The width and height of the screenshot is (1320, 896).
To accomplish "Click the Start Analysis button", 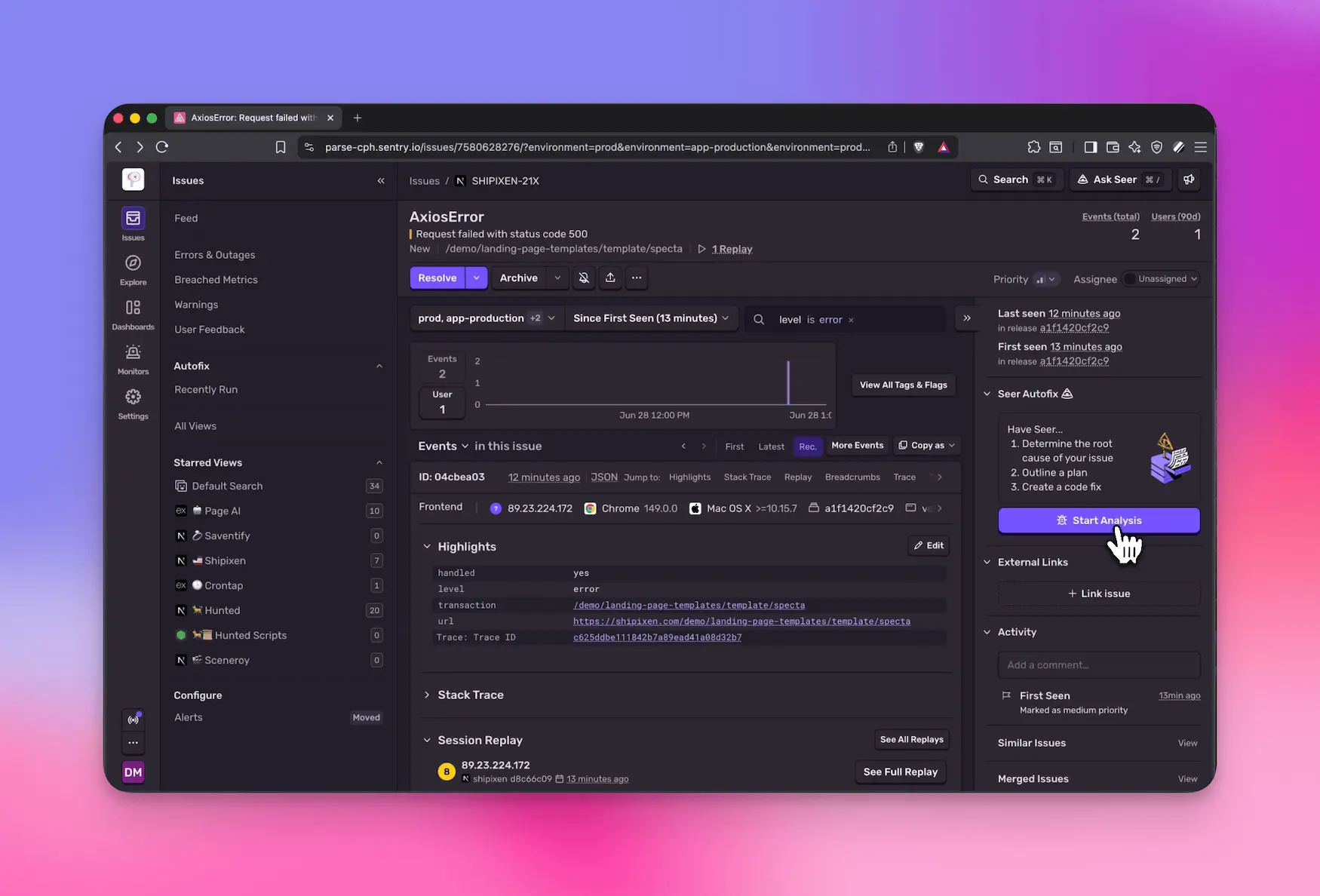I will tap(1099, 520).
